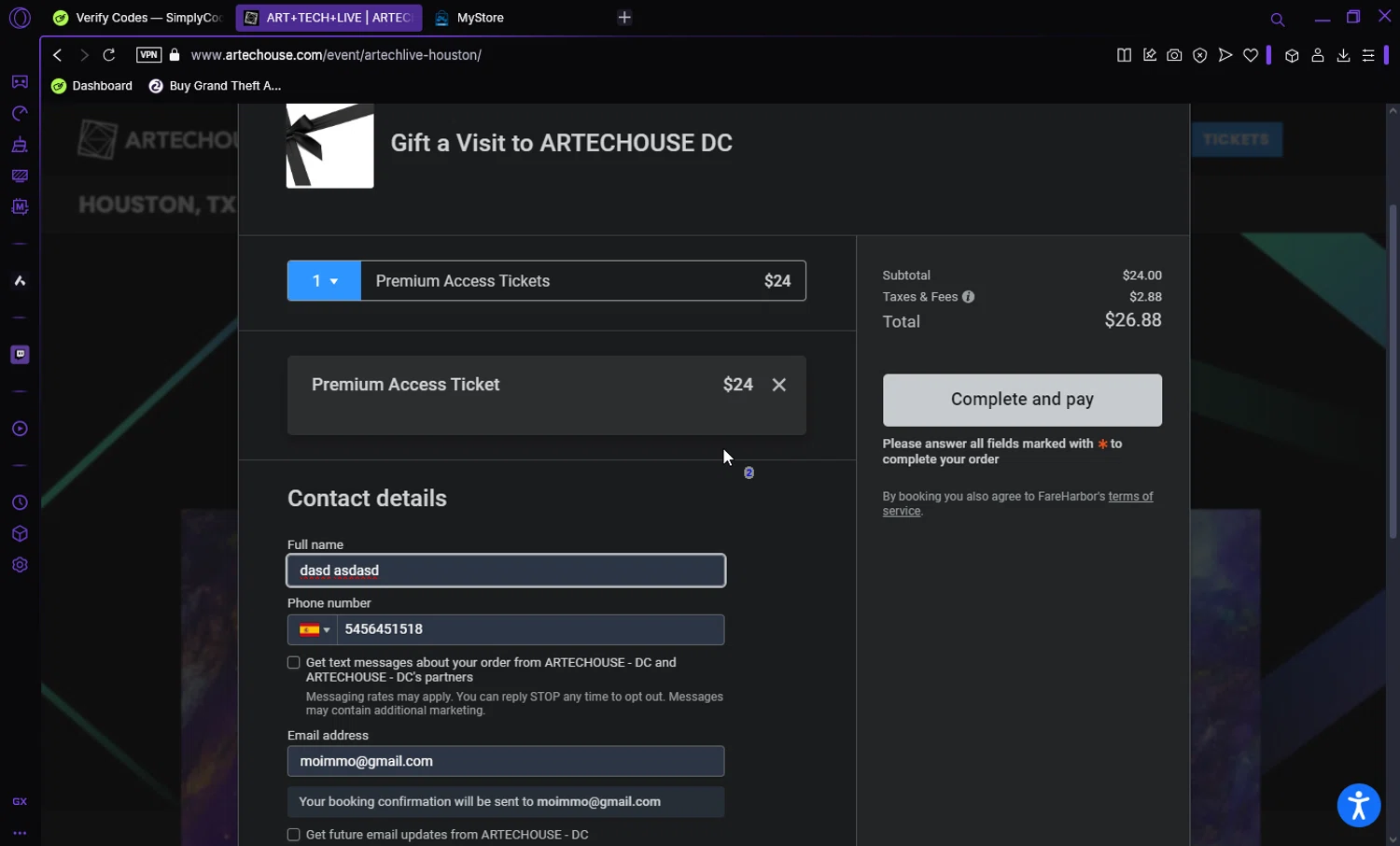The height and width of the screenshot is (846, 1400).
Task: Click the Email address input field
Action: 506,761
